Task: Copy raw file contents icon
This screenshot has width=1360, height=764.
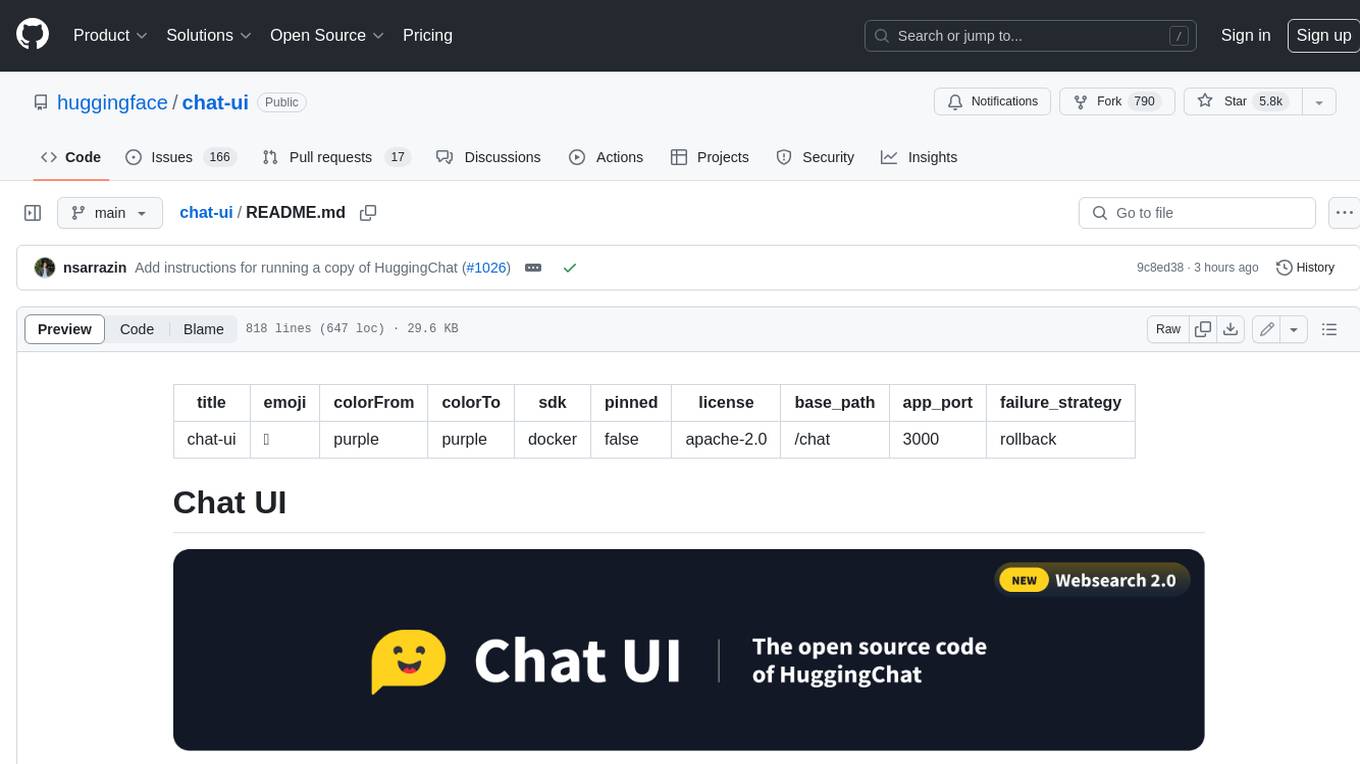Action: pyautogui.click(x=1203, y=329)
